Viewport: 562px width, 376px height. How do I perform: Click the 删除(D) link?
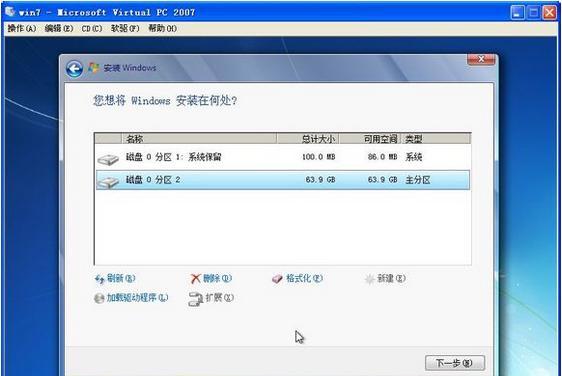coord(218,279)
